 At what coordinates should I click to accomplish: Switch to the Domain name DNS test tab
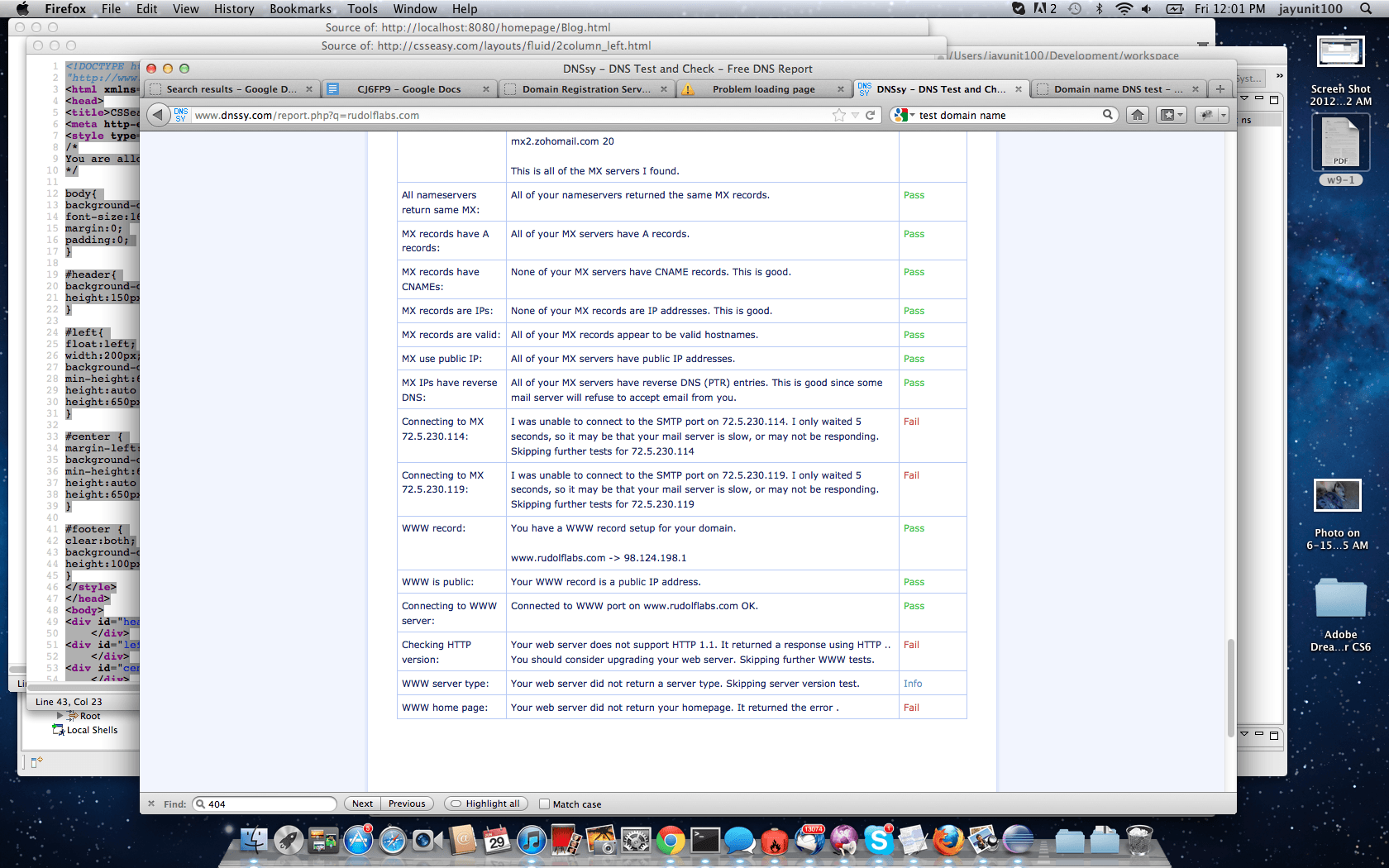(1118, 89)
